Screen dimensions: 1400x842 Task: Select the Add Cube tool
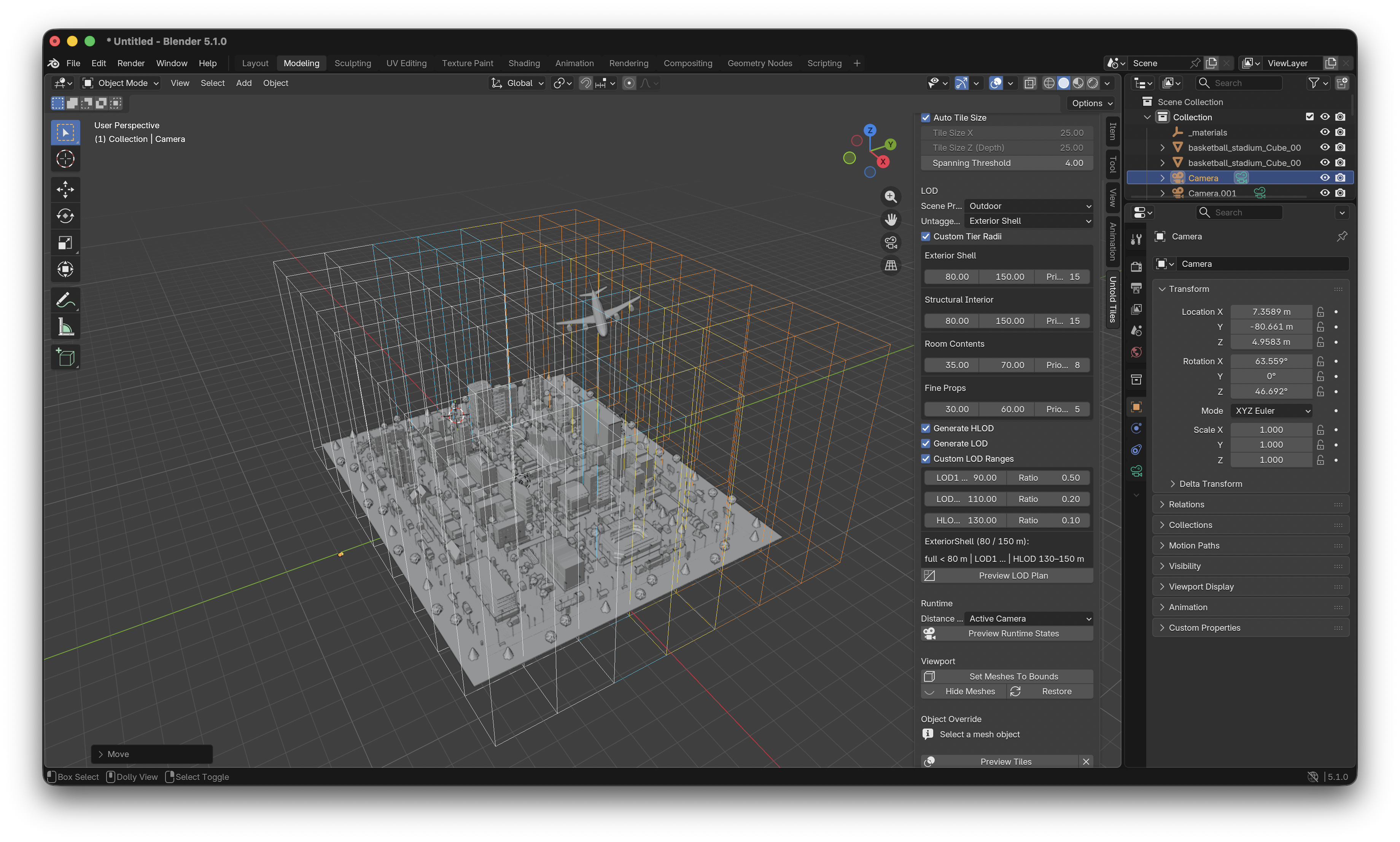pyautogui.click(x=65, y=357)
